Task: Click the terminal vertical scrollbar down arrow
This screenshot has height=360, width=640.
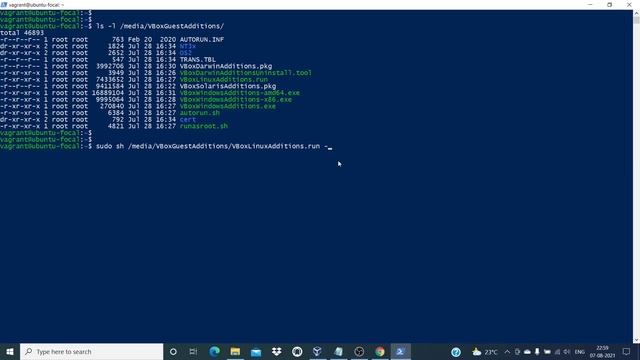Action: [636, 340]
